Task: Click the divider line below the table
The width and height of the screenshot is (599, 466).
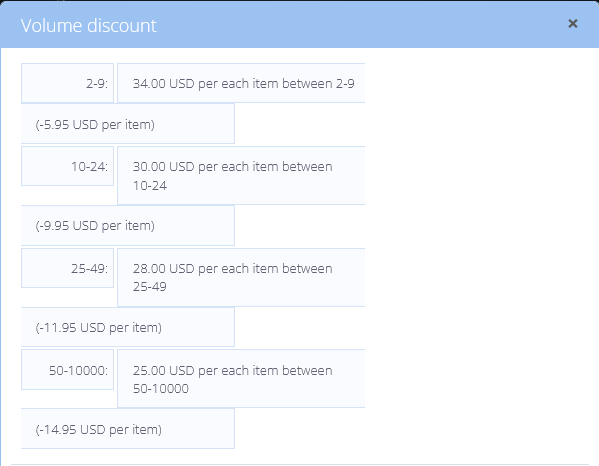Action: (300, 464)
